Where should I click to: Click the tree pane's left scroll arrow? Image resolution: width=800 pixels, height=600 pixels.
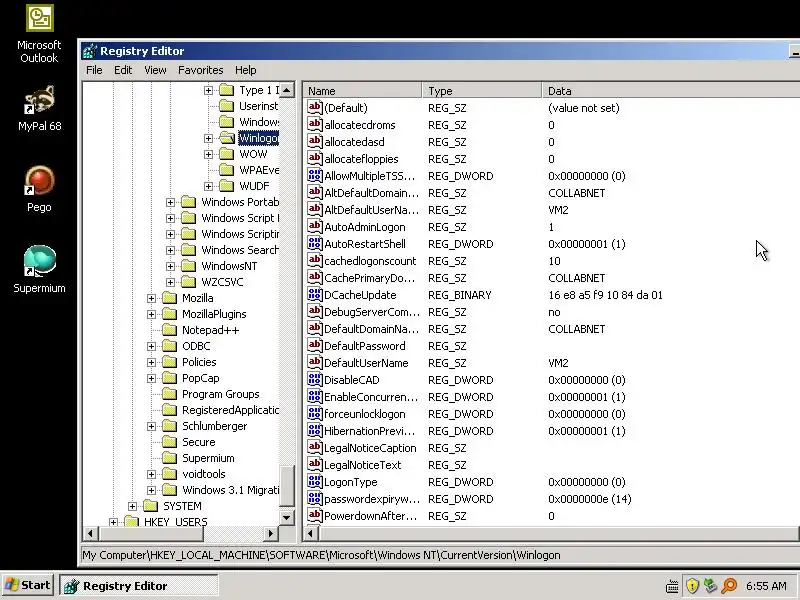[x=90, y=534]
